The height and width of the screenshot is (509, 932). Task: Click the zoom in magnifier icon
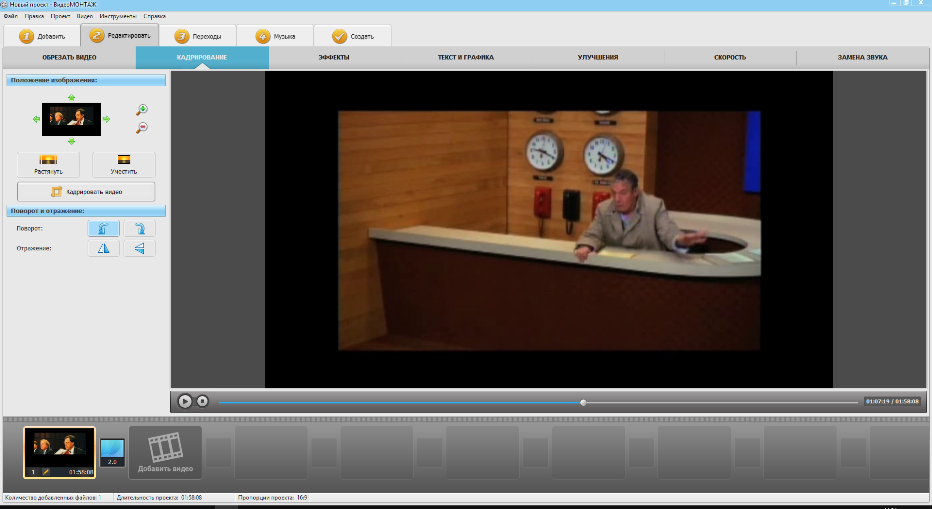142,109
